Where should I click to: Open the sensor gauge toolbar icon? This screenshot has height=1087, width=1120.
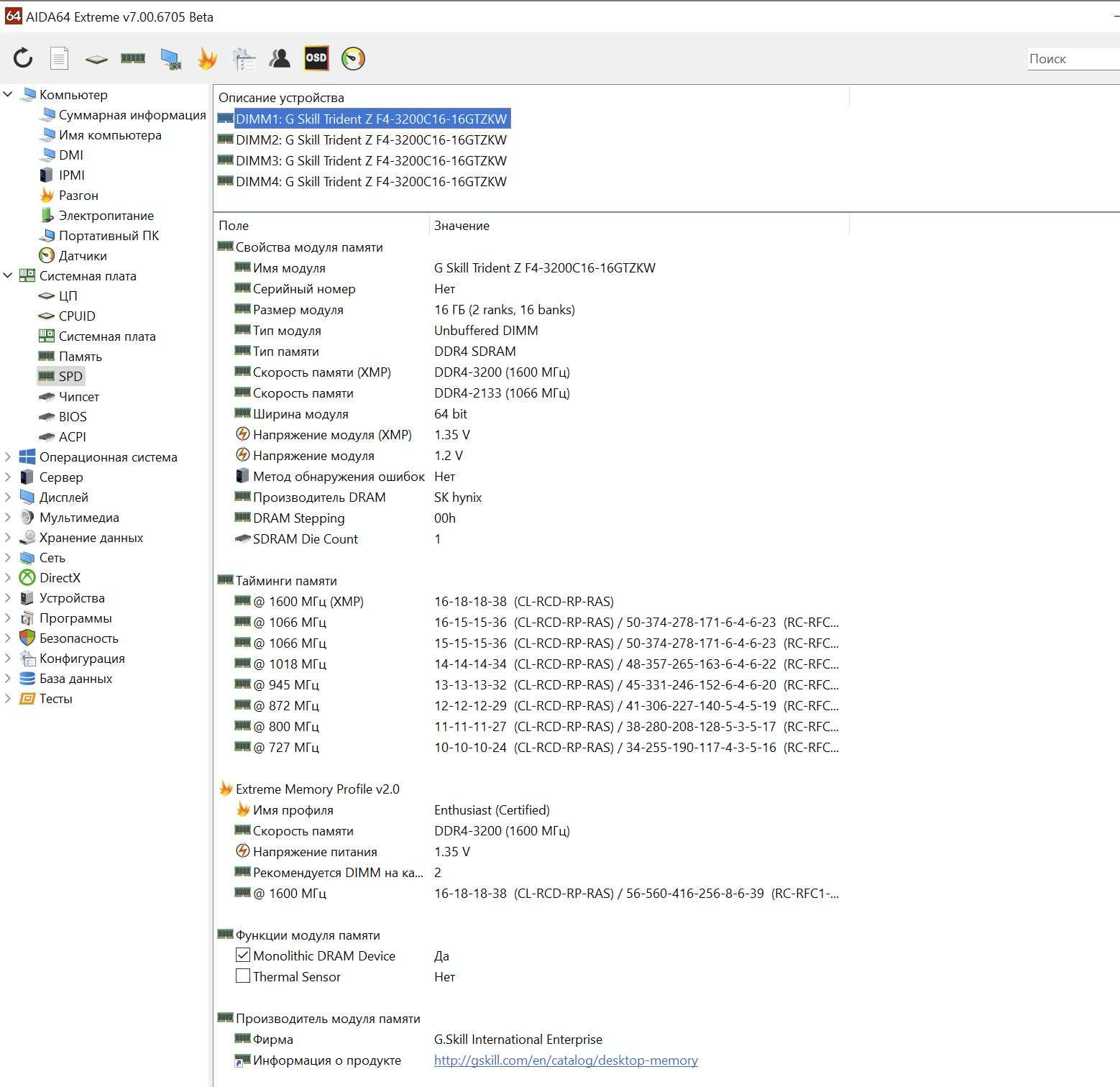pos(353,58)
